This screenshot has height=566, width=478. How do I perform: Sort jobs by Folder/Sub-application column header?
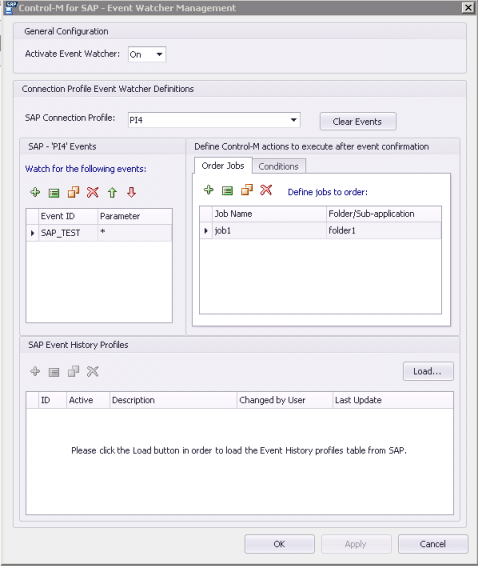pyautogui.click(x=384, y=214)
